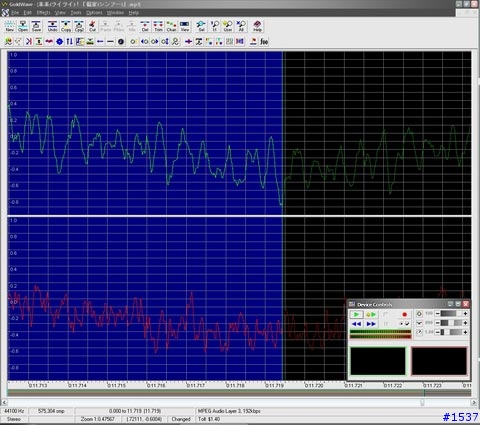Cut the selection with the Cut icon
This screenshot has width=480, height=425.
pos(92,26)
